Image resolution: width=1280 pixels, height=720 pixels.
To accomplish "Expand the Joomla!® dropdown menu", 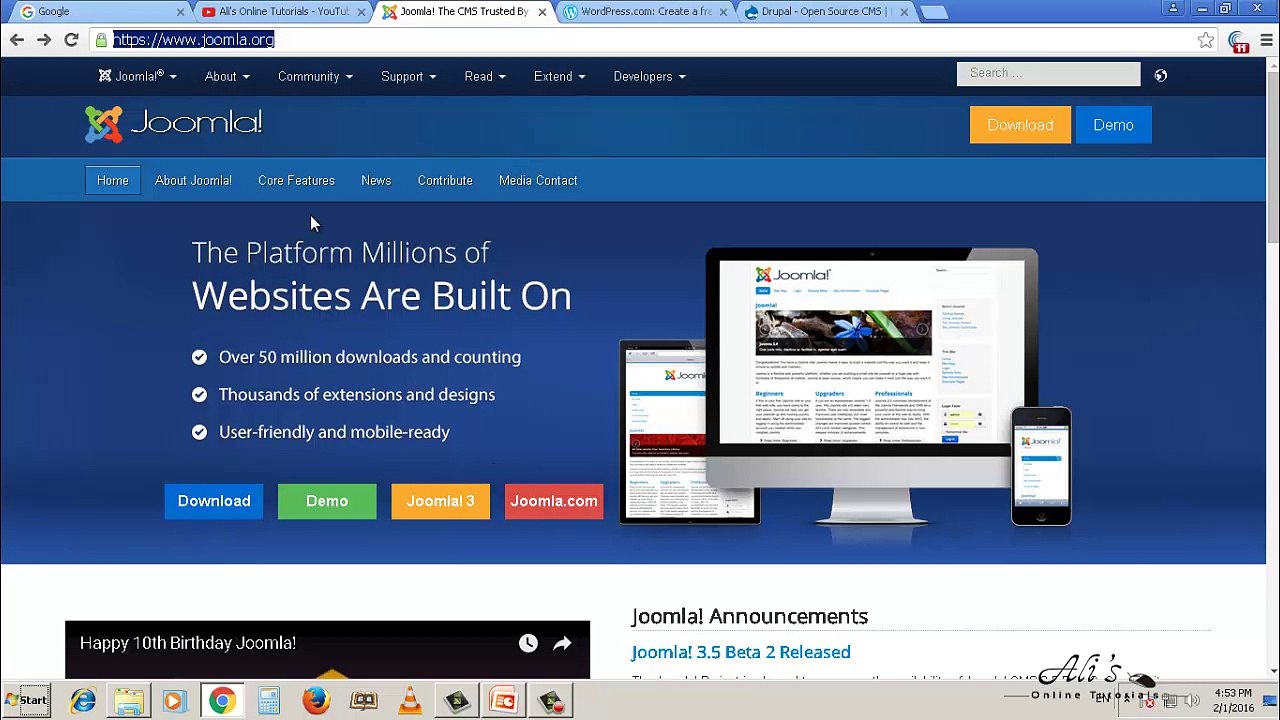I will [138, 76].
